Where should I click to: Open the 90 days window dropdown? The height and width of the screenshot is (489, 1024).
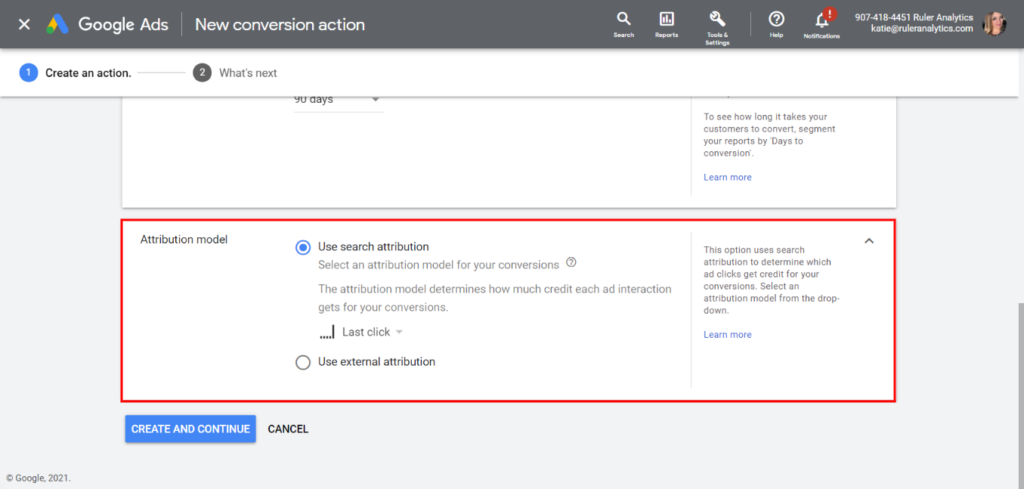click(338, 100)
